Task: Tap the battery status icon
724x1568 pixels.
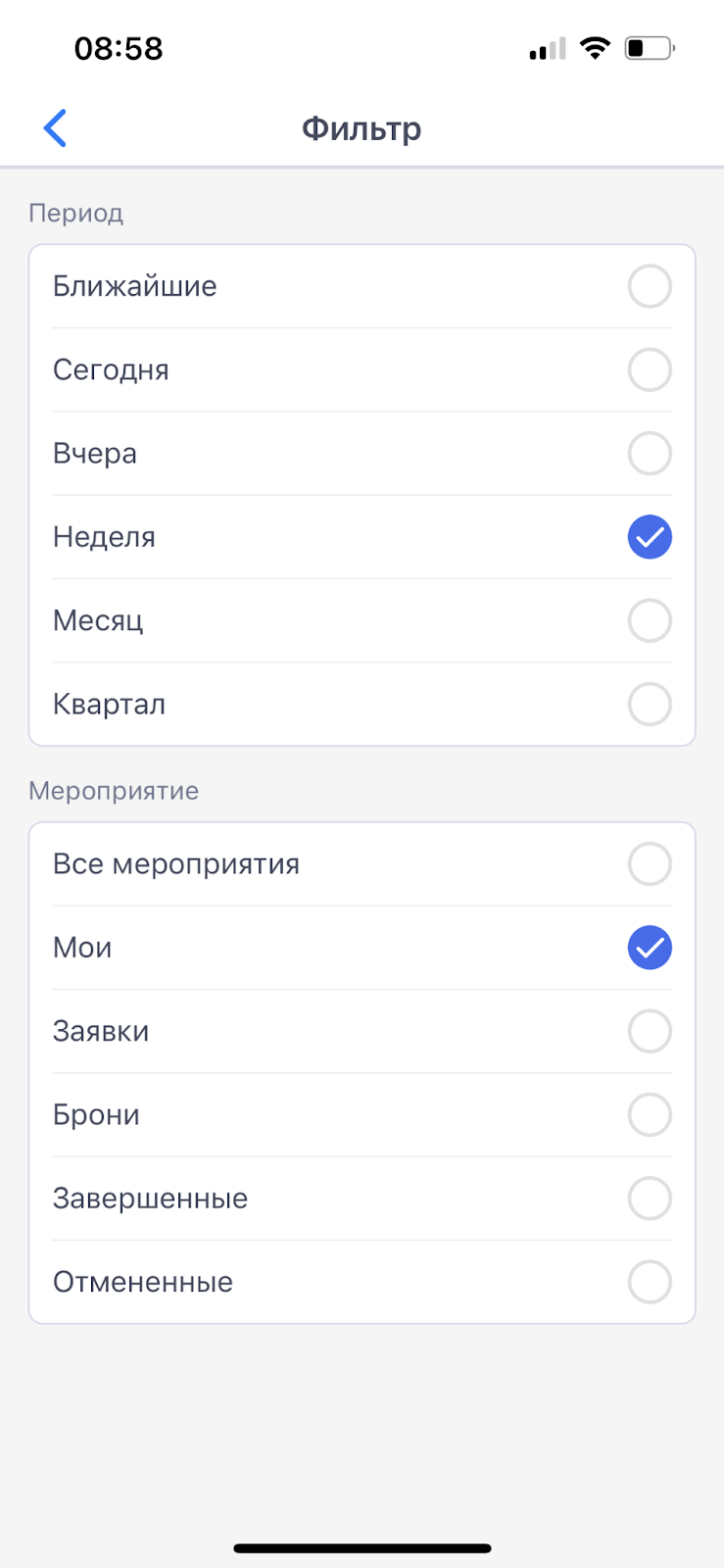Action: coord(650,48)
